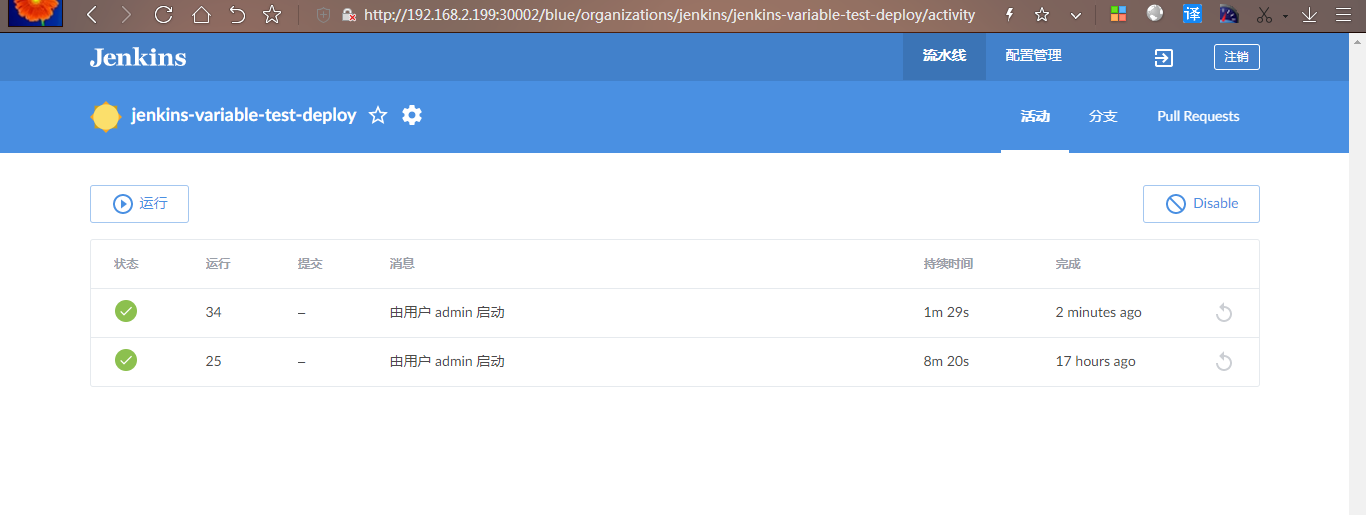Click the shield security icon in address bar
Screen dimensions: 1366x515
(x=323, y=15)
